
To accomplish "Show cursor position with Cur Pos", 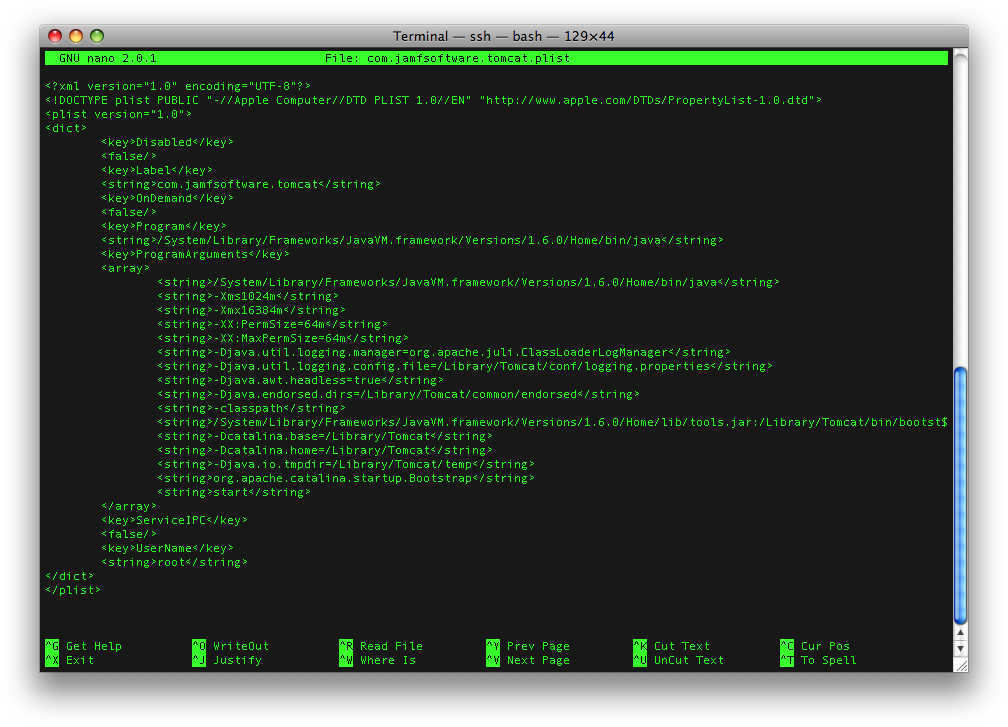I will point(822,646).
